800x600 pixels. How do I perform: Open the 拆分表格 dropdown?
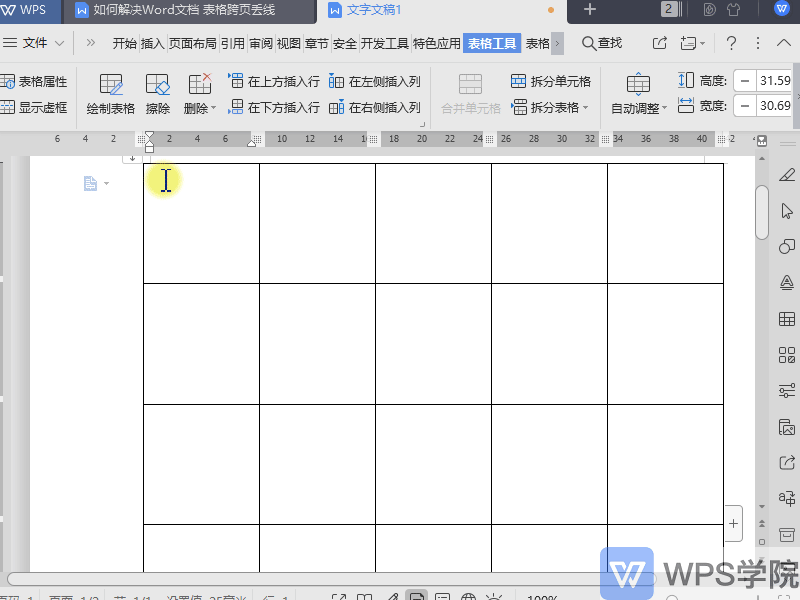tap(550, 107)
